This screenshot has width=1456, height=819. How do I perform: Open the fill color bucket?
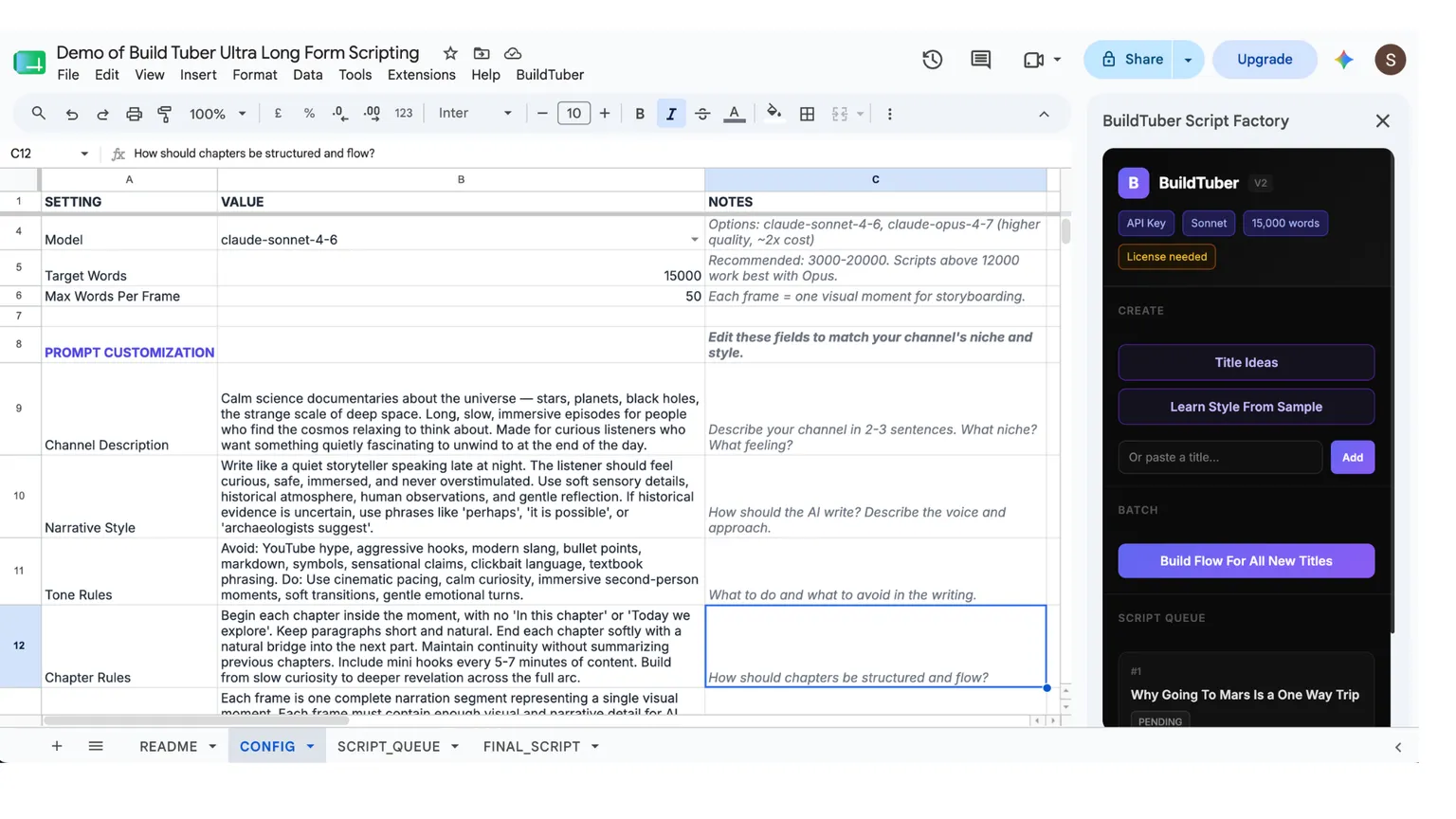click(774, 114)
